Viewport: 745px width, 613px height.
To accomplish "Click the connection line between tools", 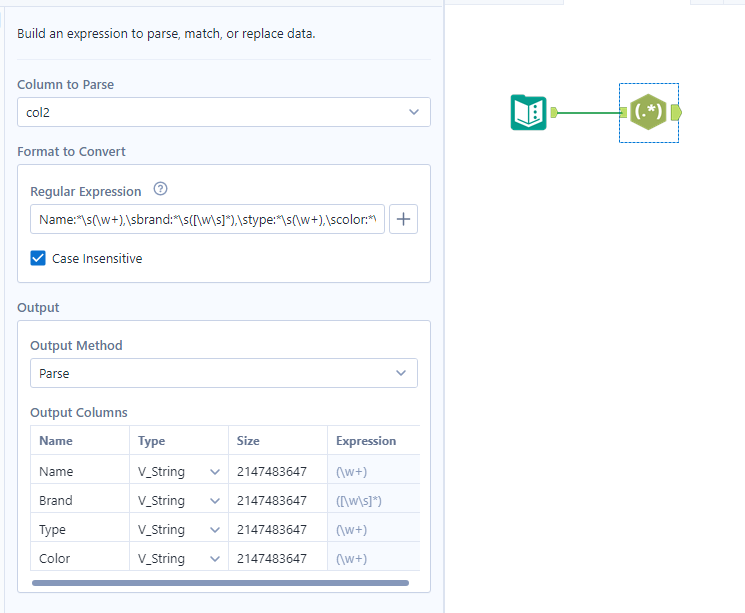I will (588, 112).
